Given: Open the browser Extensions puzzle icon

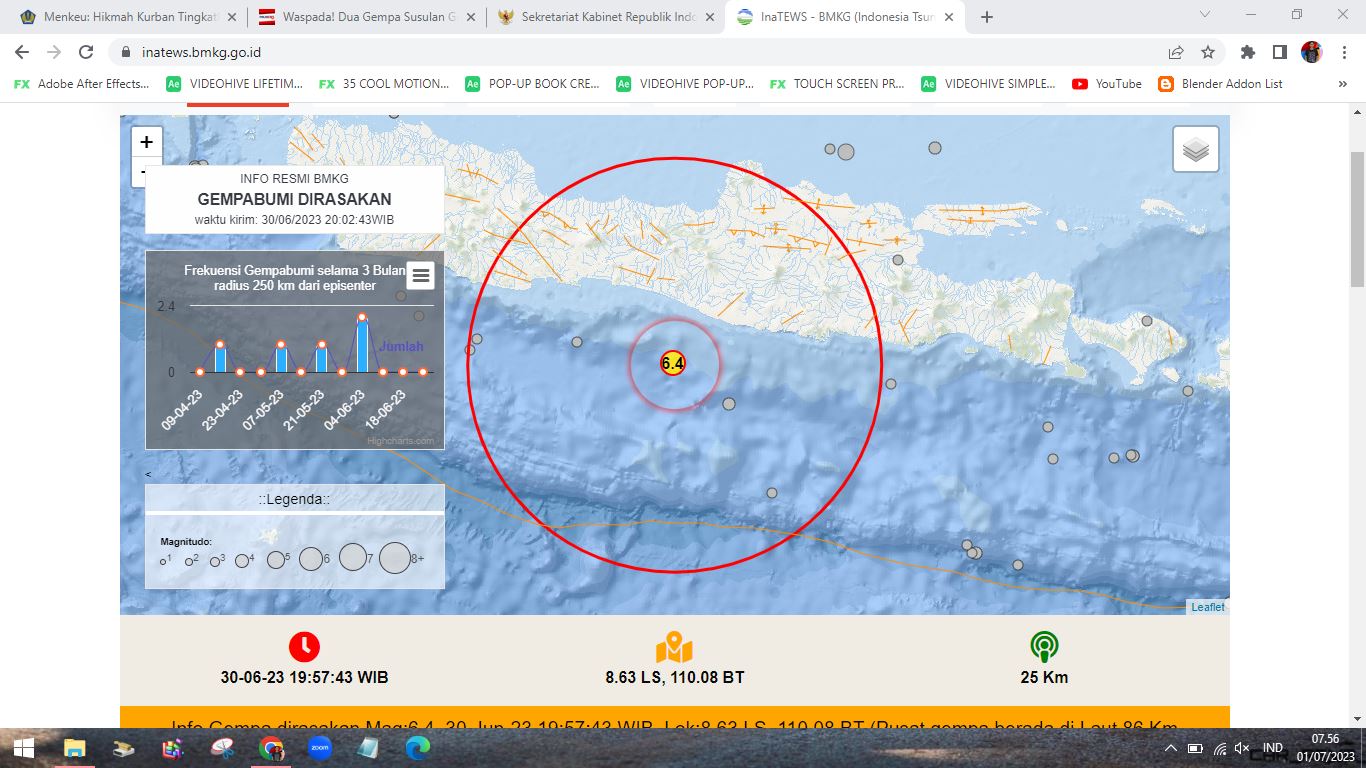Looking at the screenshot, I should (x=1247, y=52).
